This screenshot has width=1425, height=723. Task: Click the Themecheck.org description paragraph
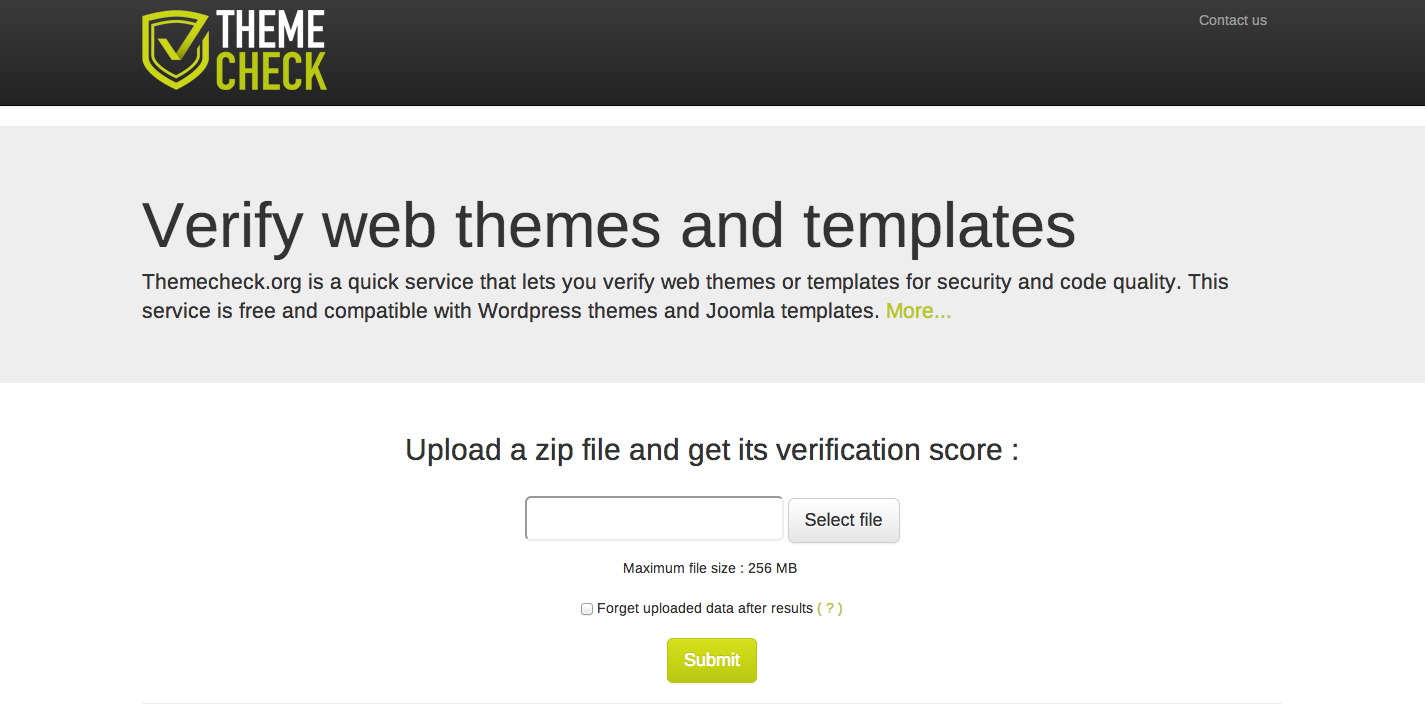click(684, 296)
